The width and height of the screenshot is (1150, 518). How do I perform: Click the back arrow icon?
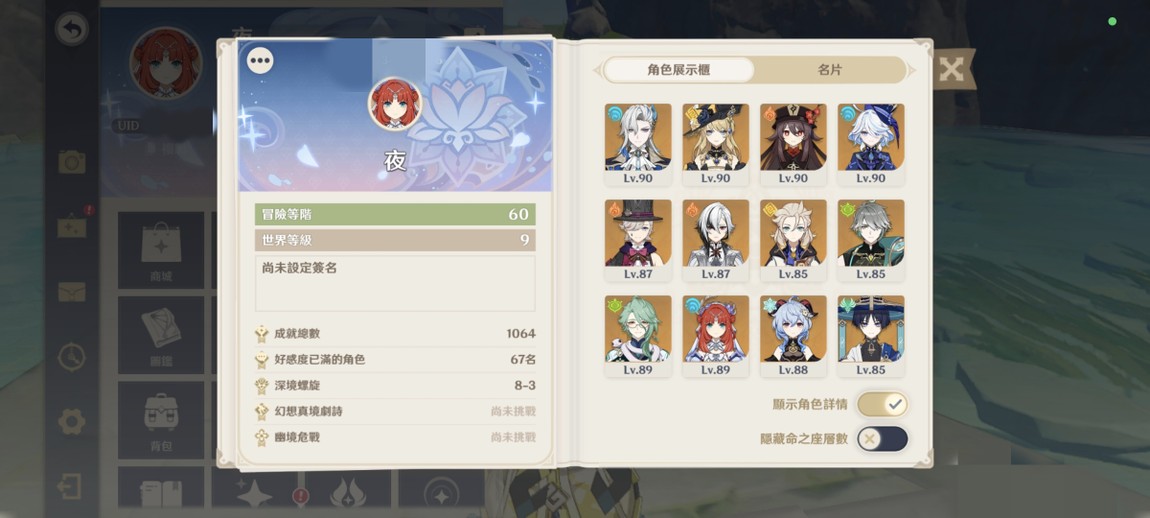click(x=72, y=29)
